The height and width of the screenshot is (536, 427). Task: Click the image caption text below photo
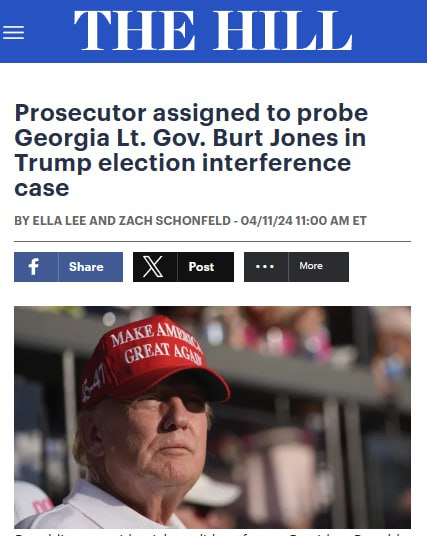coord(212,534)
